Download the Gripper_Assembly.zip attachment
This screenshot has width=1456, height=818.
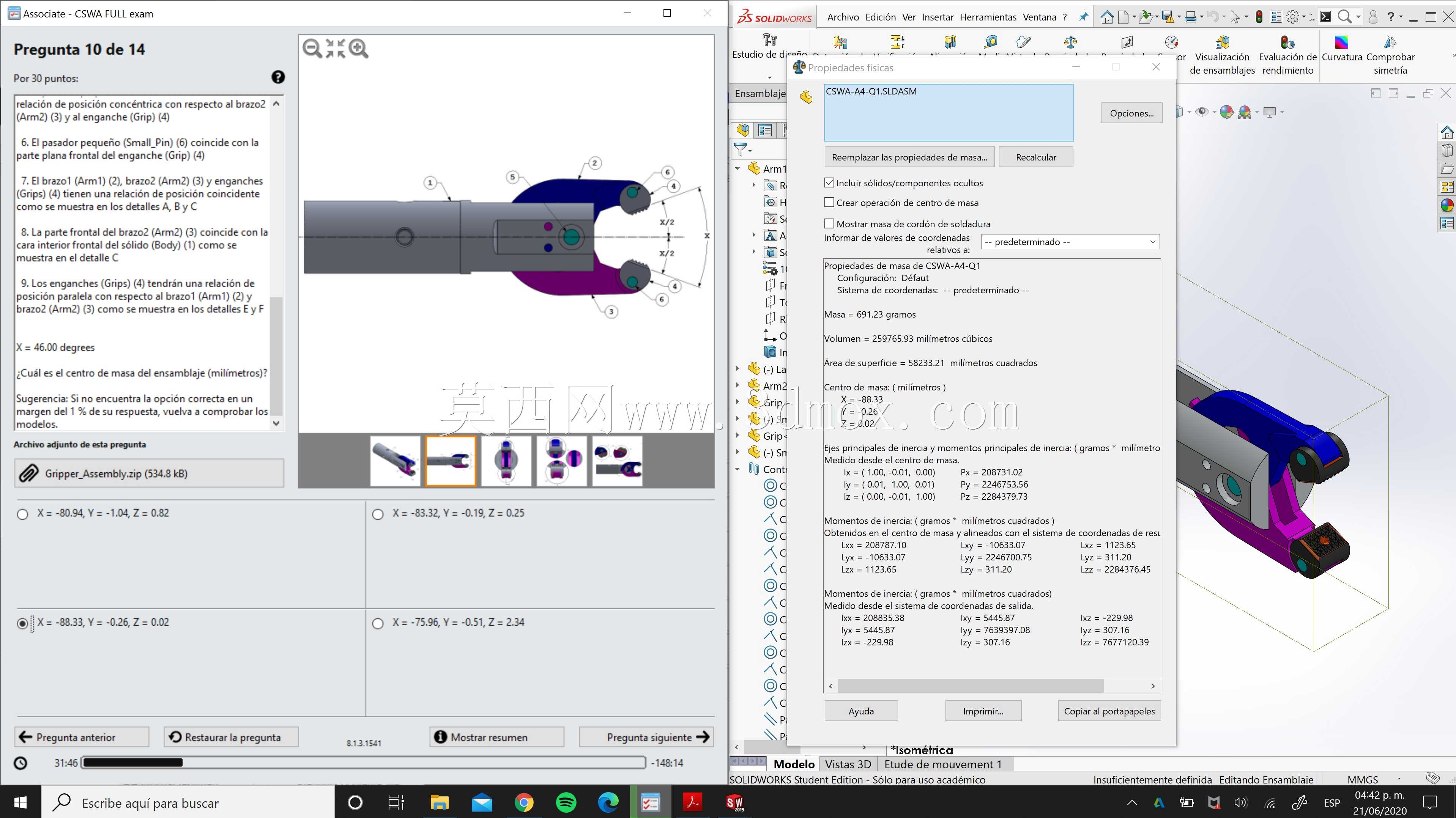(x=149, y=473)
